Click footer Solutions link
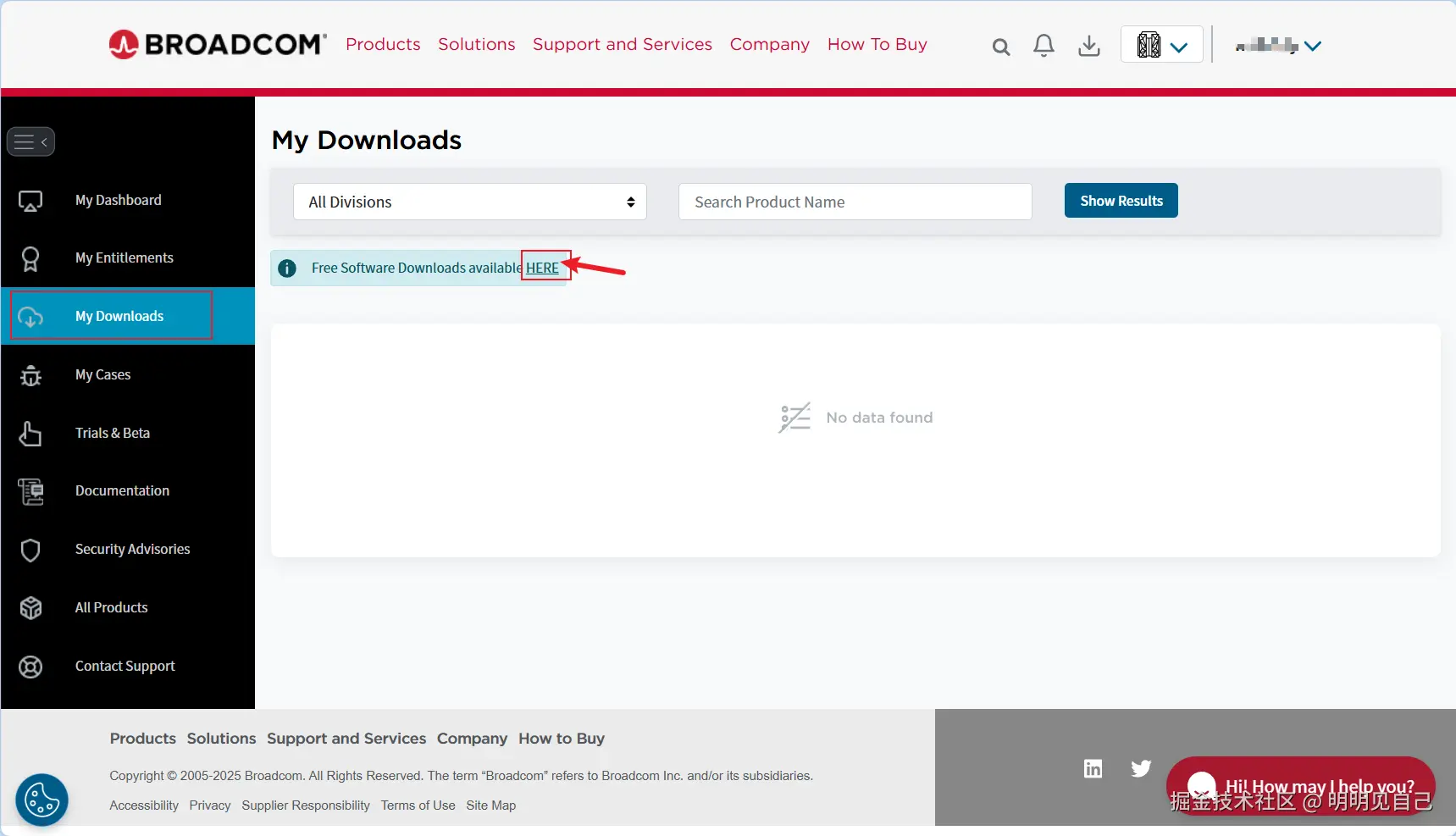The height and width of the screenshot is (836, 1456). coord(222,739)
